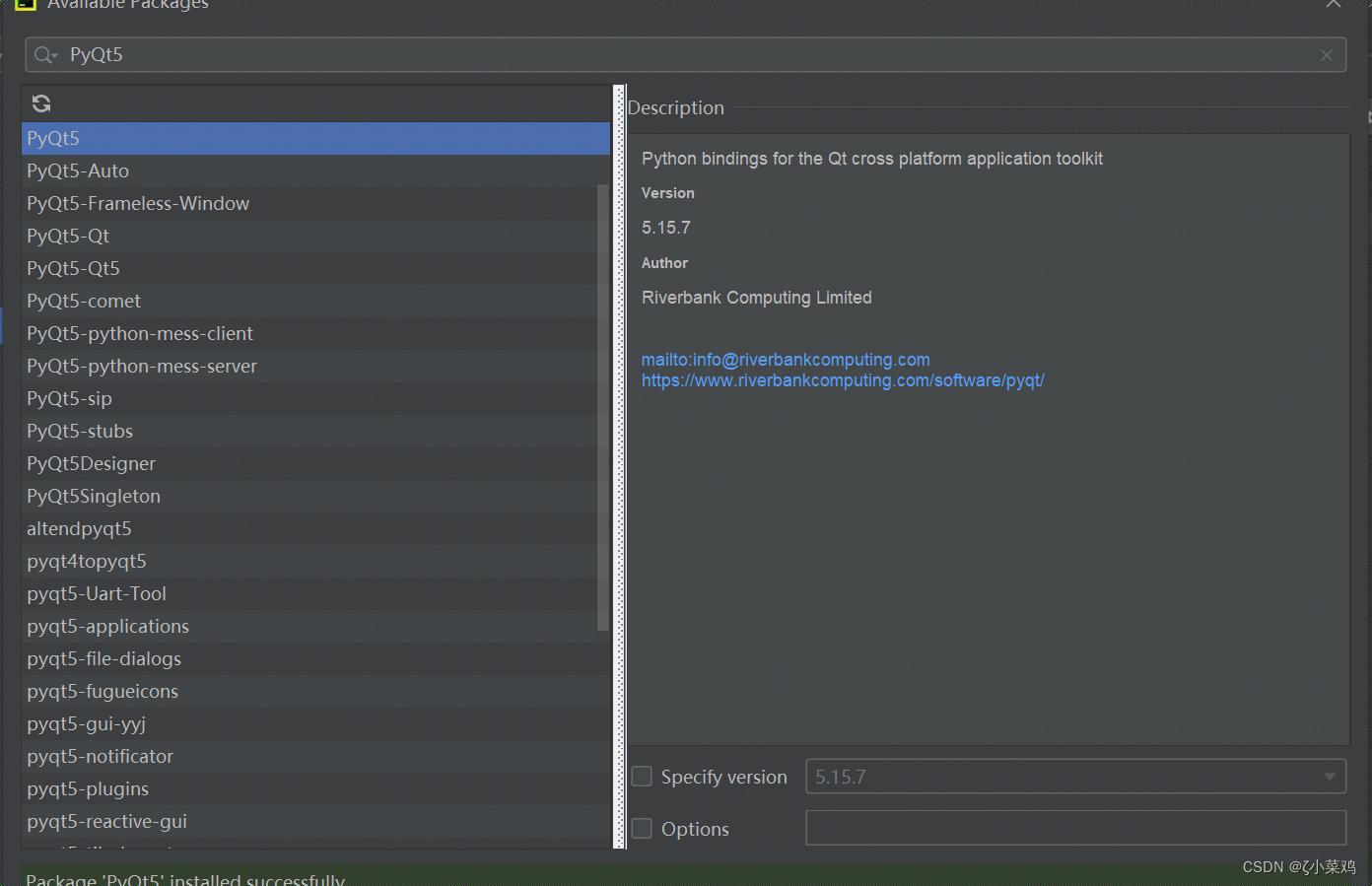The height and width of the screenshot is (886, 1372).
Task: Click the search magnifier icon
Action: (44, 55)
